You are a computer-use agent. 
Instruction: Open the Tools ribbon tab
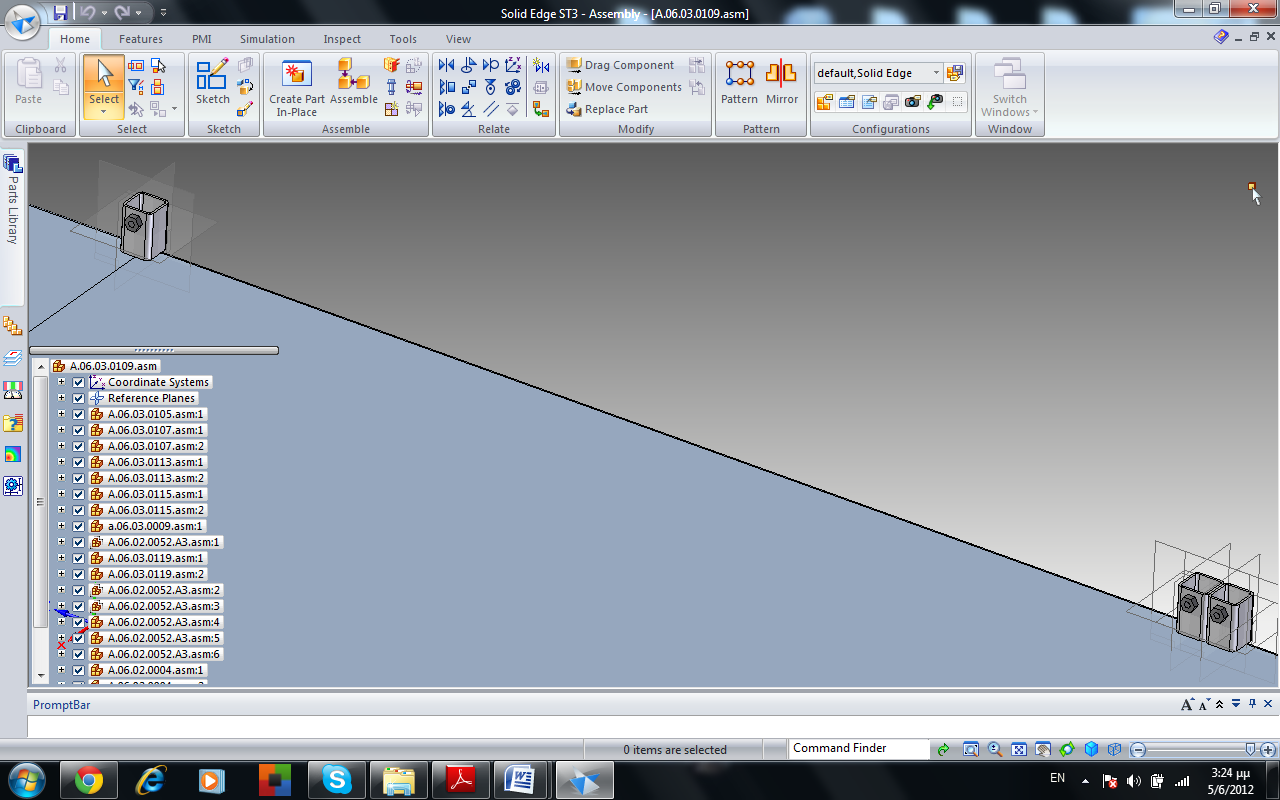pos(403,39)
